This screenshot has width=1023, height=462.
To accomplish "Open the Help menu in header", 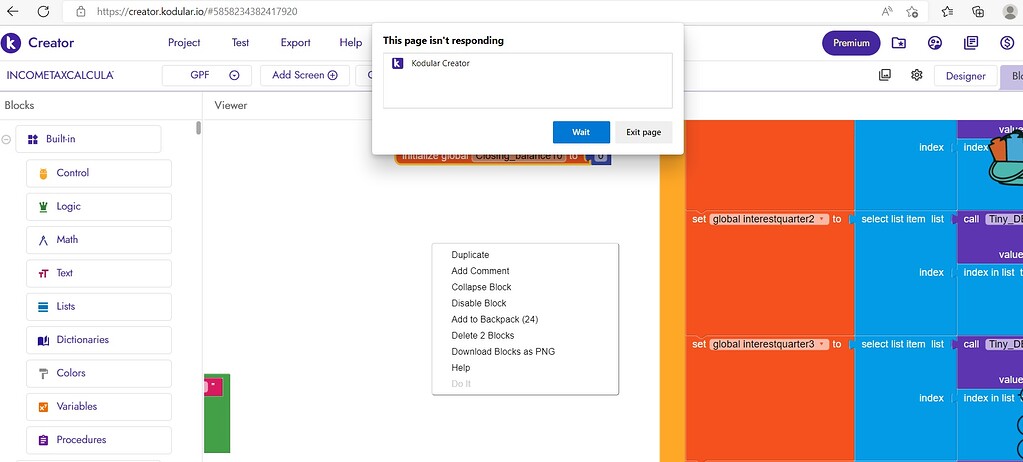I will pos(350,42).
